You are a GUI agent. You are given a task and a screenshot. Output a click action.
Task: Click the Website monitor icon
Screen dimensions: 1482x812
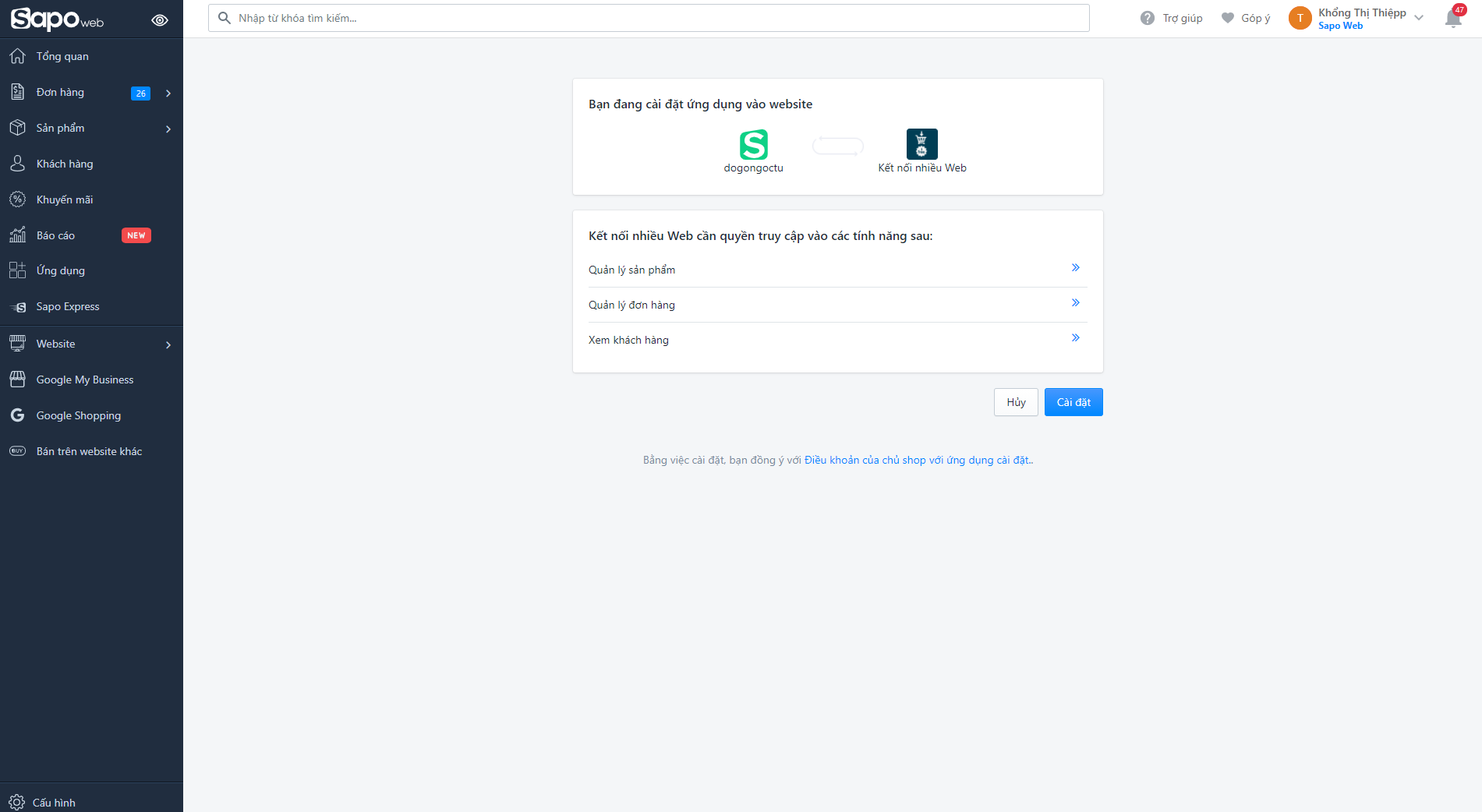click(x=17, y=344)
